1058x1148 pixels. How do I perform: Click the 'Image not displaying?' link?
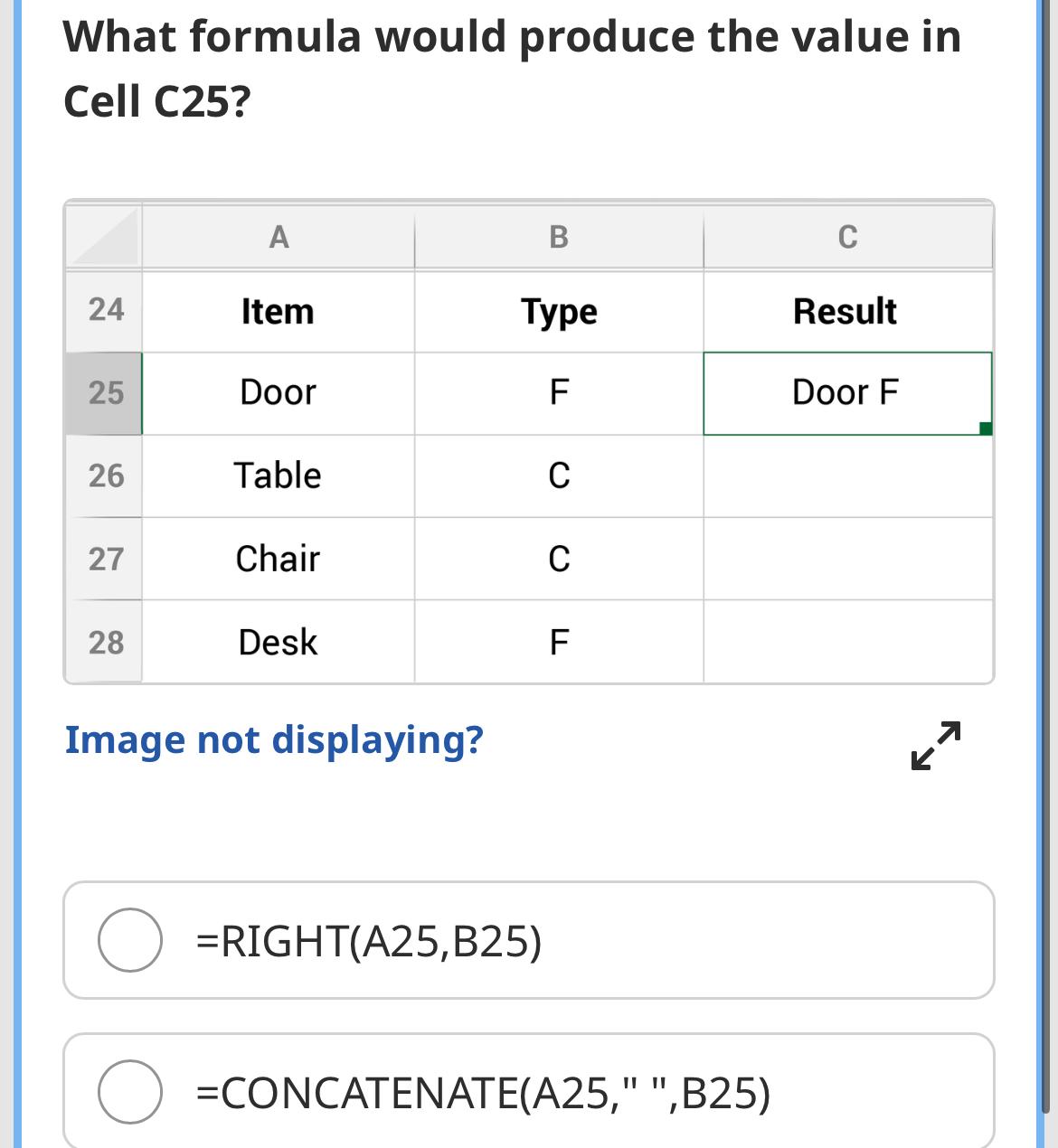(x=274, y=739)
